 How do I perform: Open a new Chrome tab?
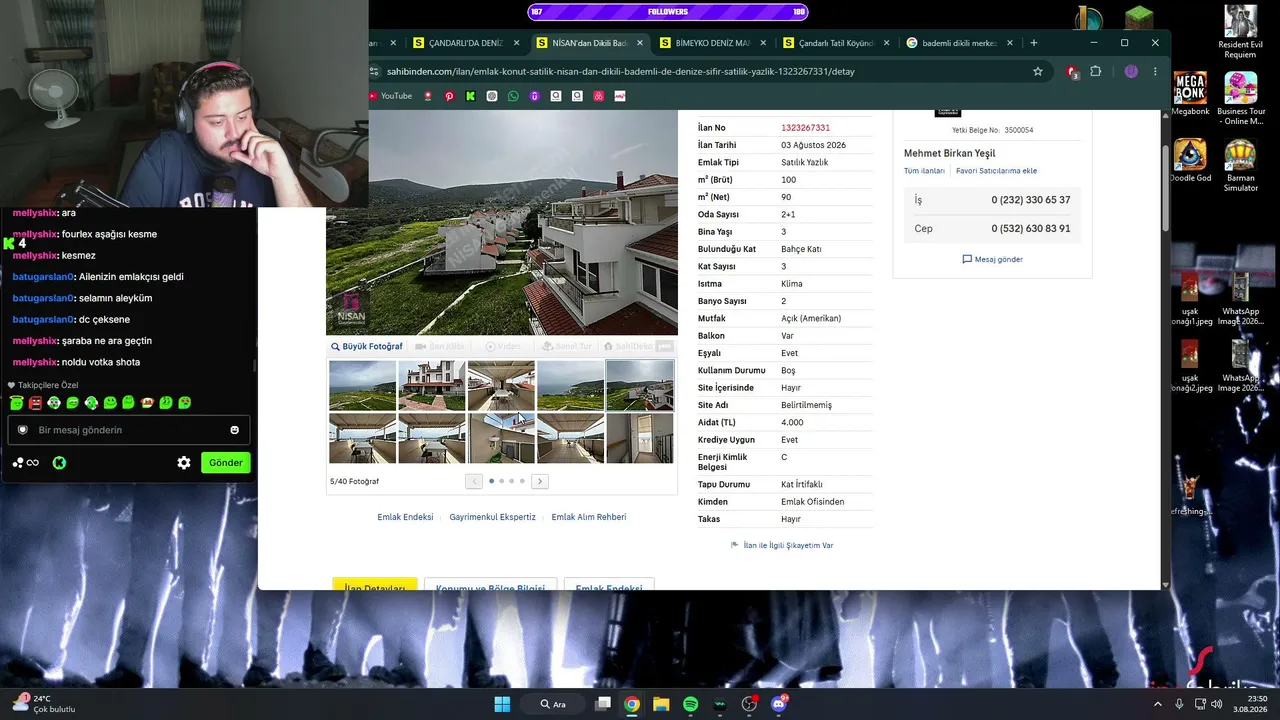[x=1034, y=43]
